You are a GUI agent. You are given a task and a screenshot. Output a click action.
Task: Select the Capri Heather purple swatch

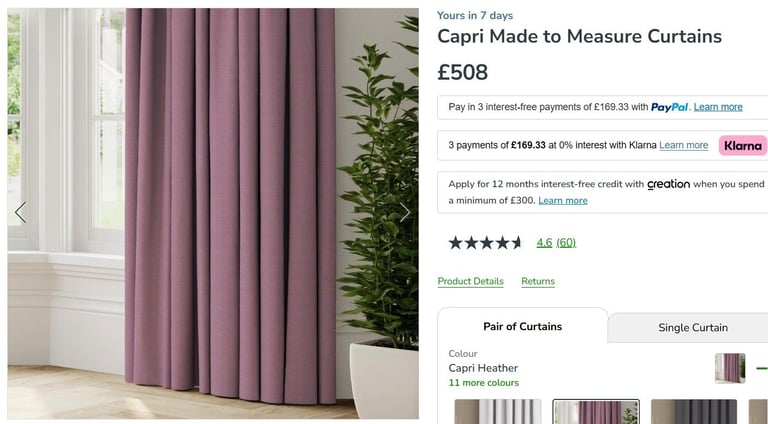coord(596,411)
